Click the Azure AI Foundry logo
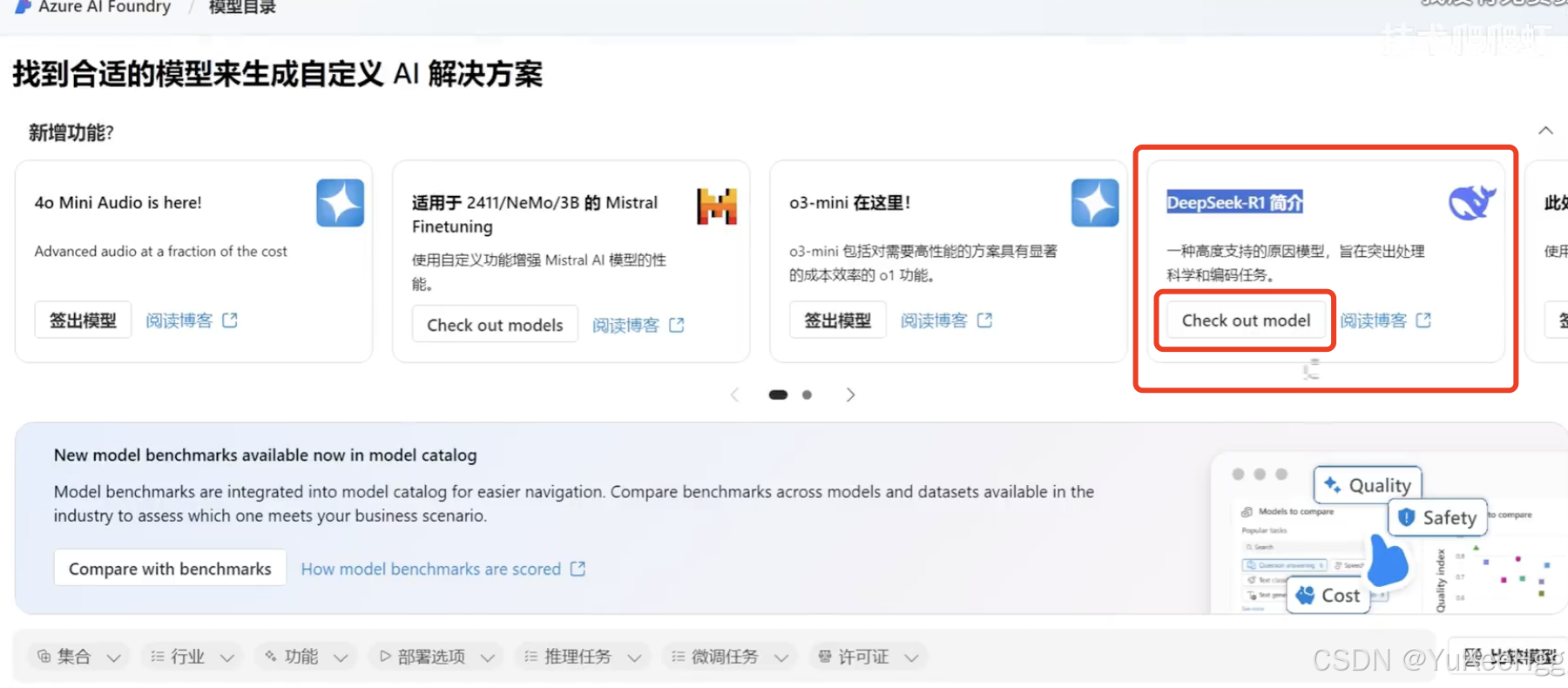Image resolution: width=1568 pixels, height=688 pixels. (x=24, y=7)
